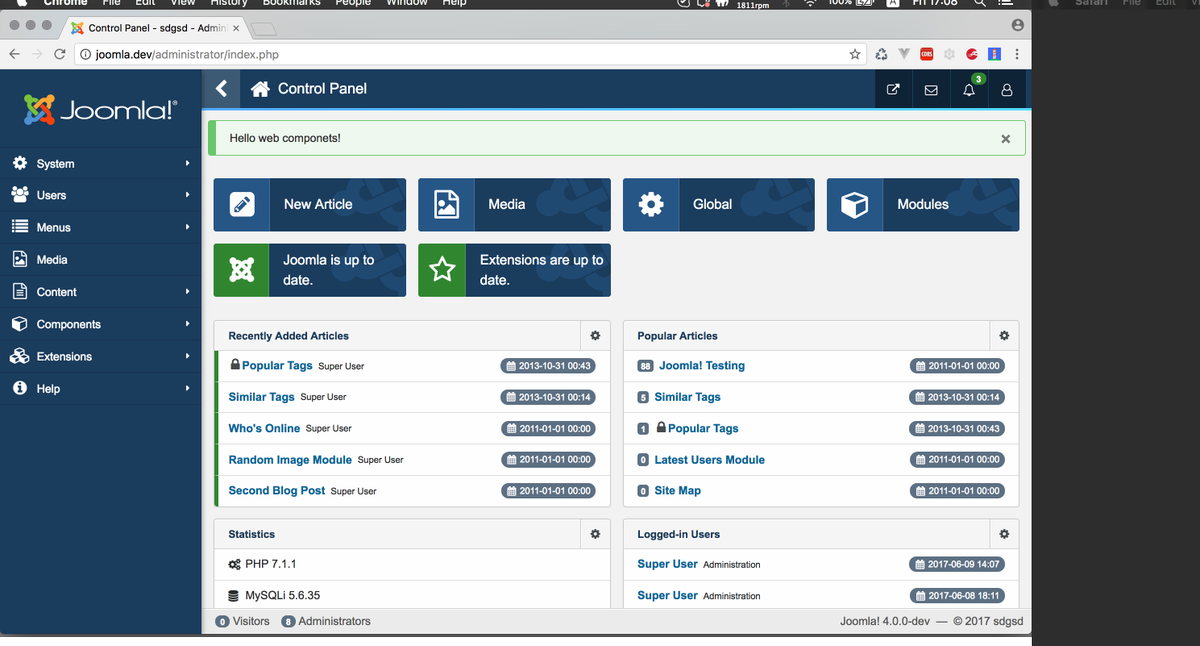The height and width of the screenshot is (646, 1200).
Task: Collapse the sidebar with the back chevron
Action: (222, 89)
